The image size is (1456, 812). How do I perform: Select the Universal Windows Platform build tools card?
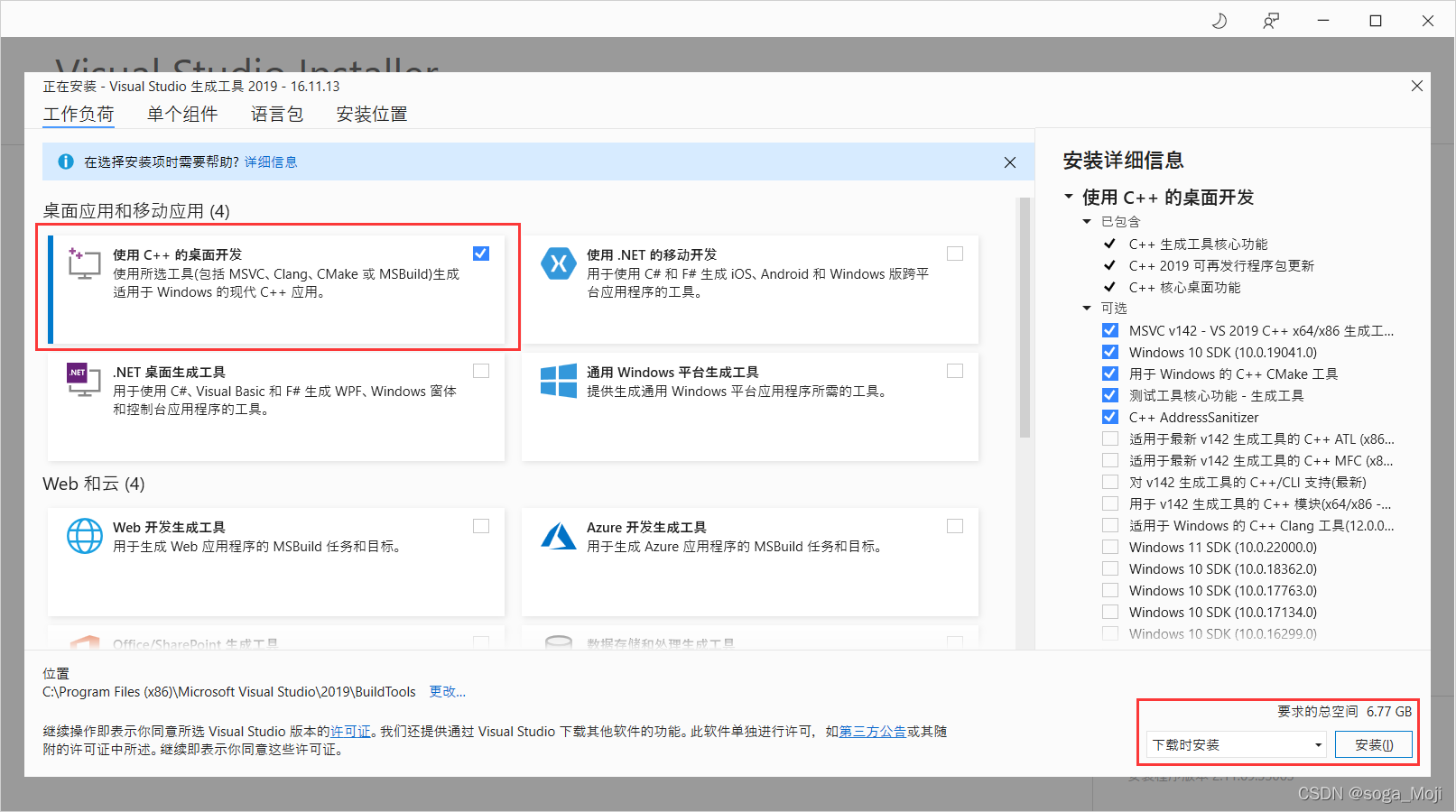point(750,407)
